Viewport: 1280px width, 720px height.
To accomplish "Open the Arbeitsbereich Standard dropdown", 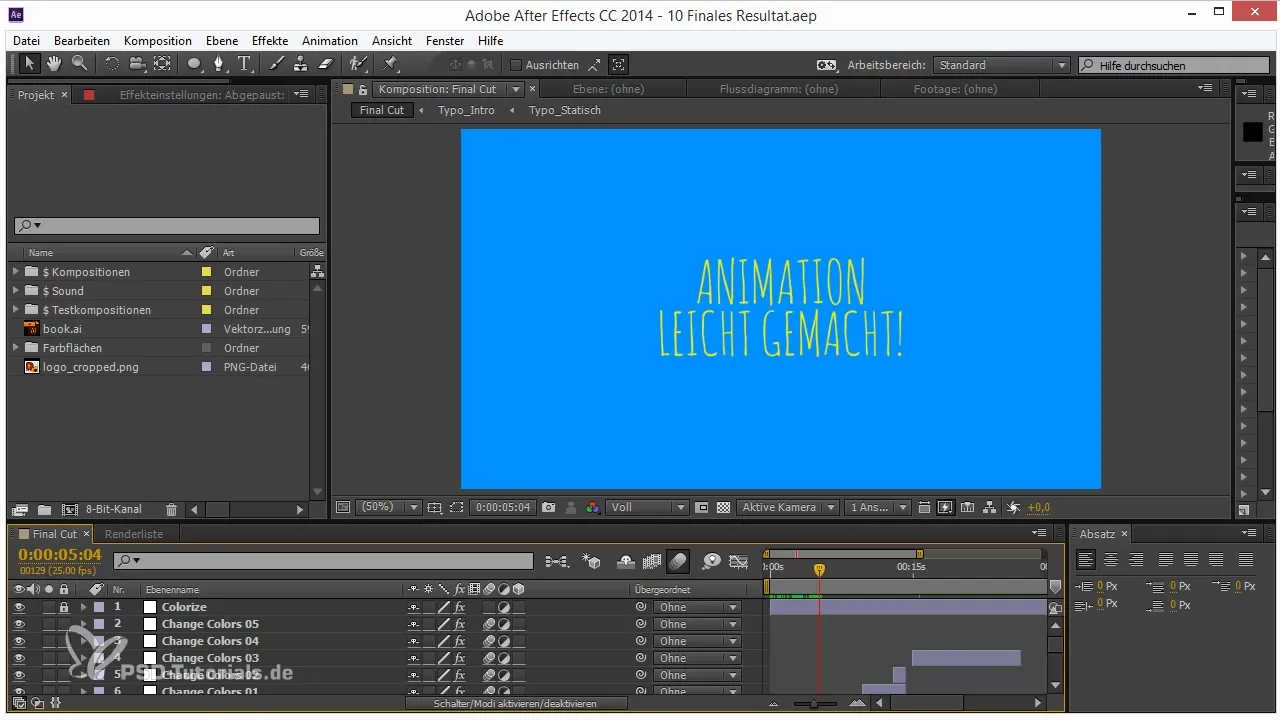I will click(x=1002, y=65).
